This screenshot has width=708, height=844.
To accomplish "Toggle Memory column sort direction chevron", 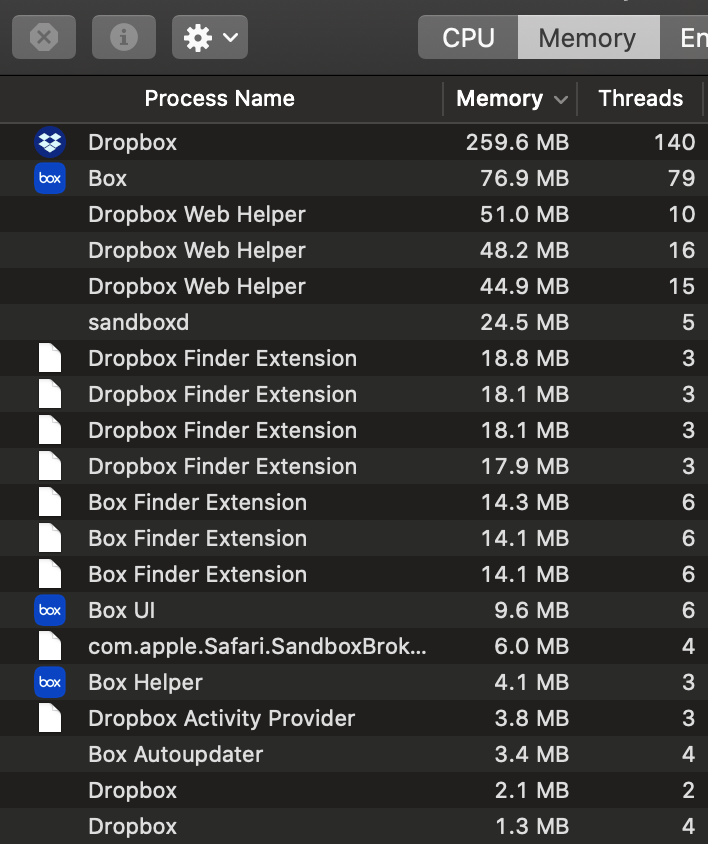I will pos(561,100).
